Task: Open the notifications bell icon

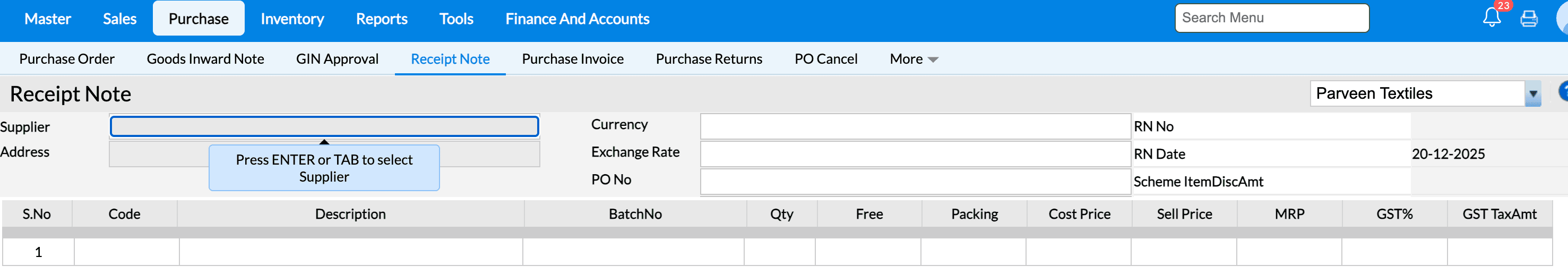Action: 1492,18
